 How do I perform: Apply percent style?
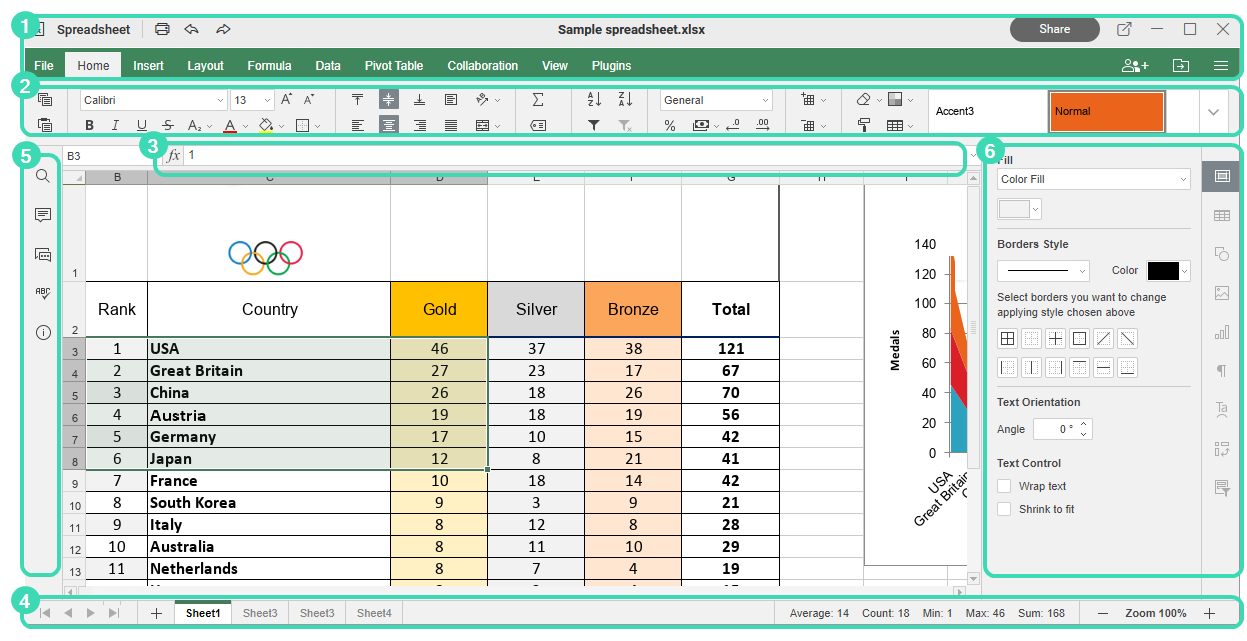670,126
